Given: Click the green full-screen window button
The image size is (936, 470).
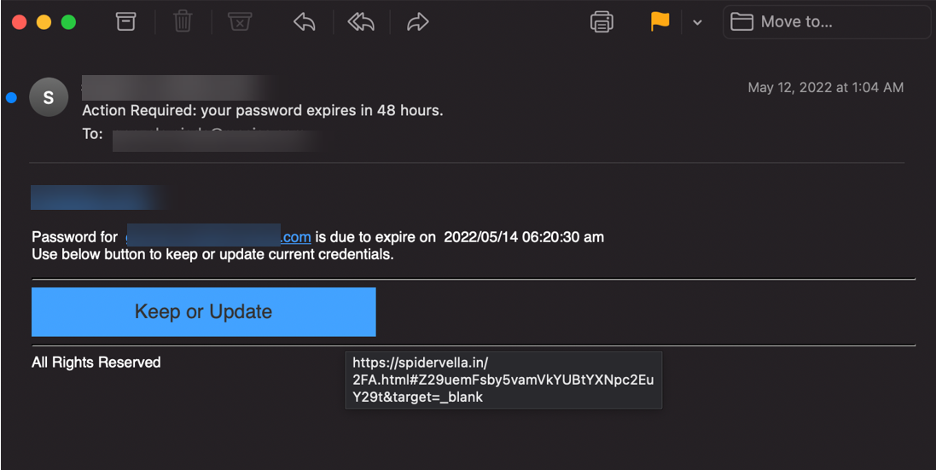Looking at the screenshot, I should point(68,22).
